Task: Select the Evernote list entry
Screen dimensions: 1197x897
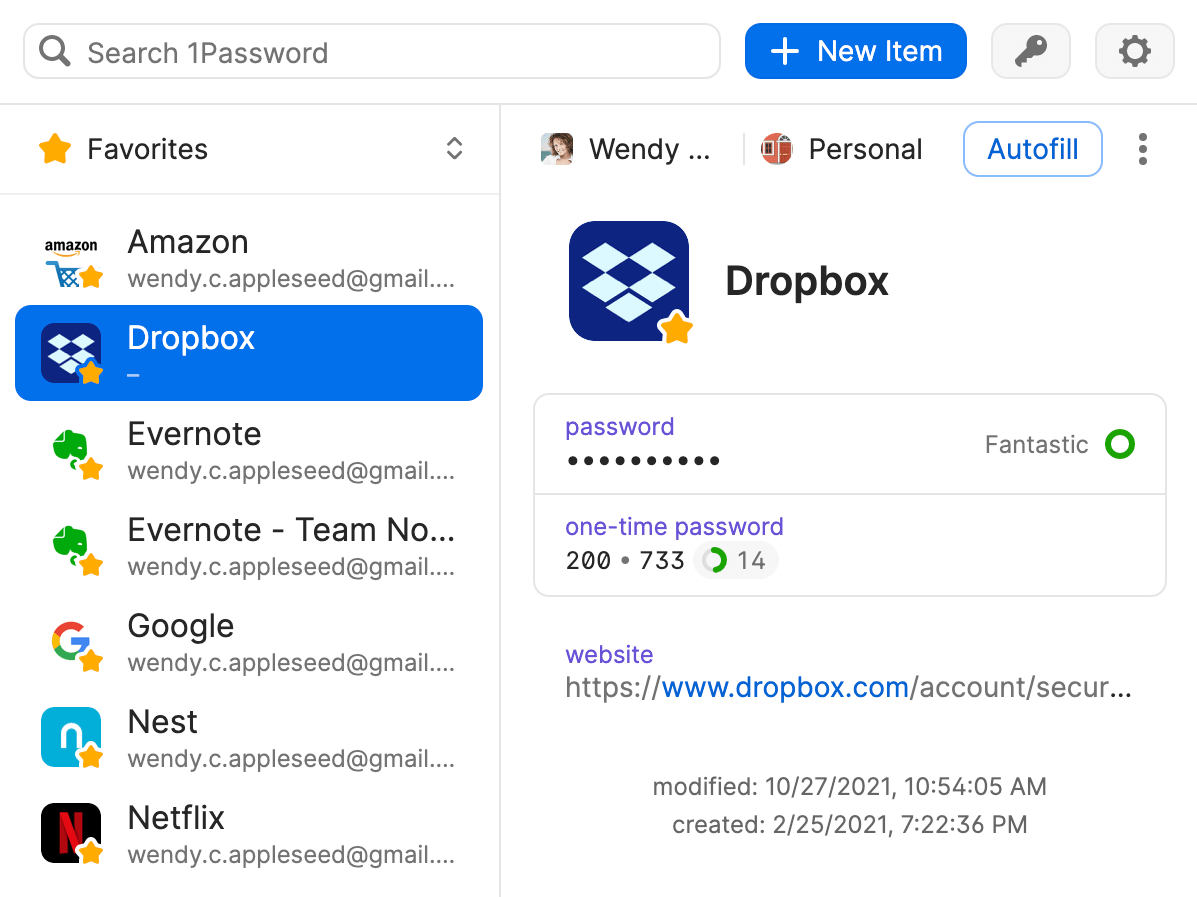Action: click(x=249, y=450)
